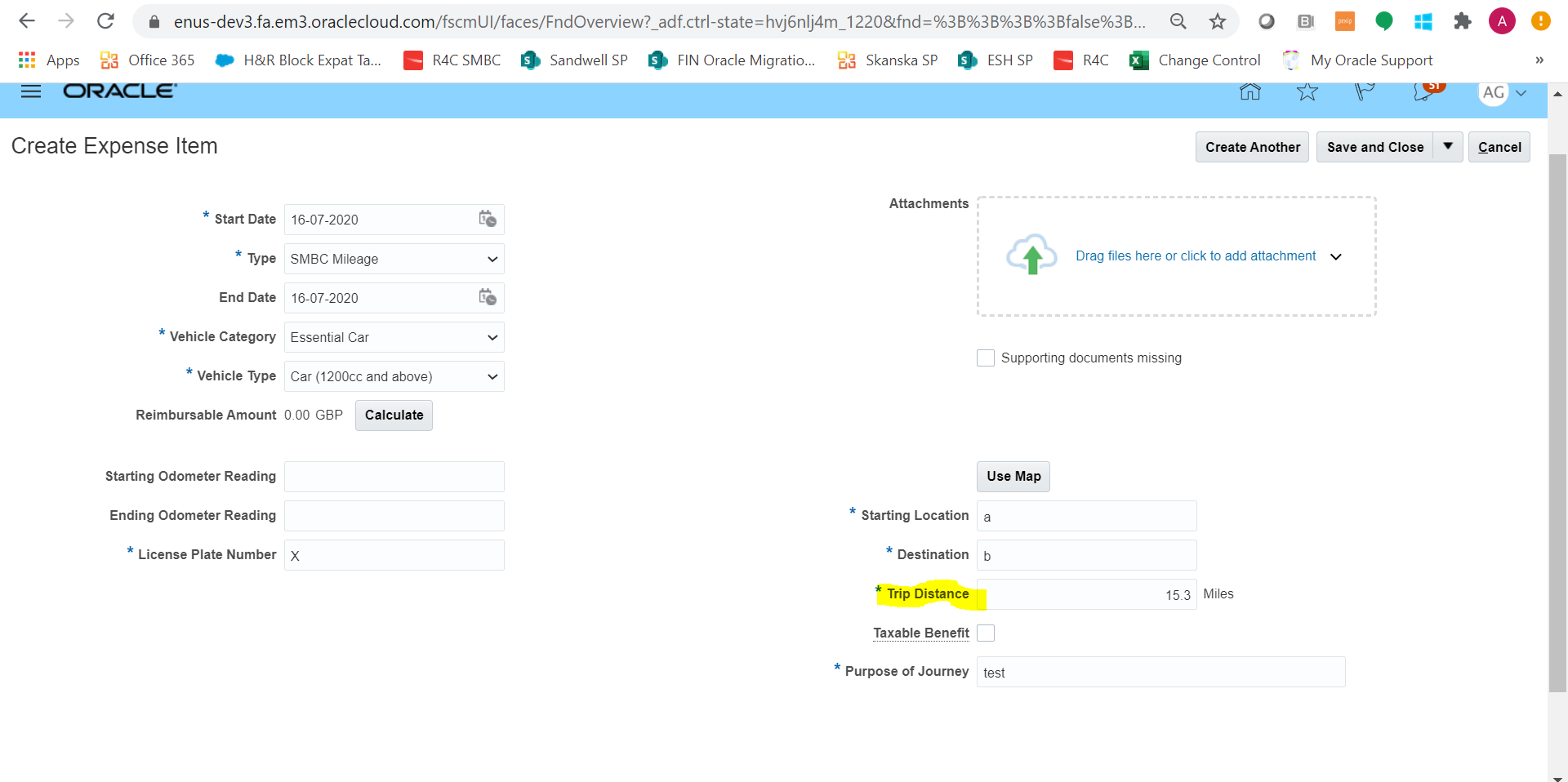The width and height of the screenshot is (1568, 782).
Task: Open the Save and Close dropdown arrow
Action: pyautogui.click(x=1447, y=147)
